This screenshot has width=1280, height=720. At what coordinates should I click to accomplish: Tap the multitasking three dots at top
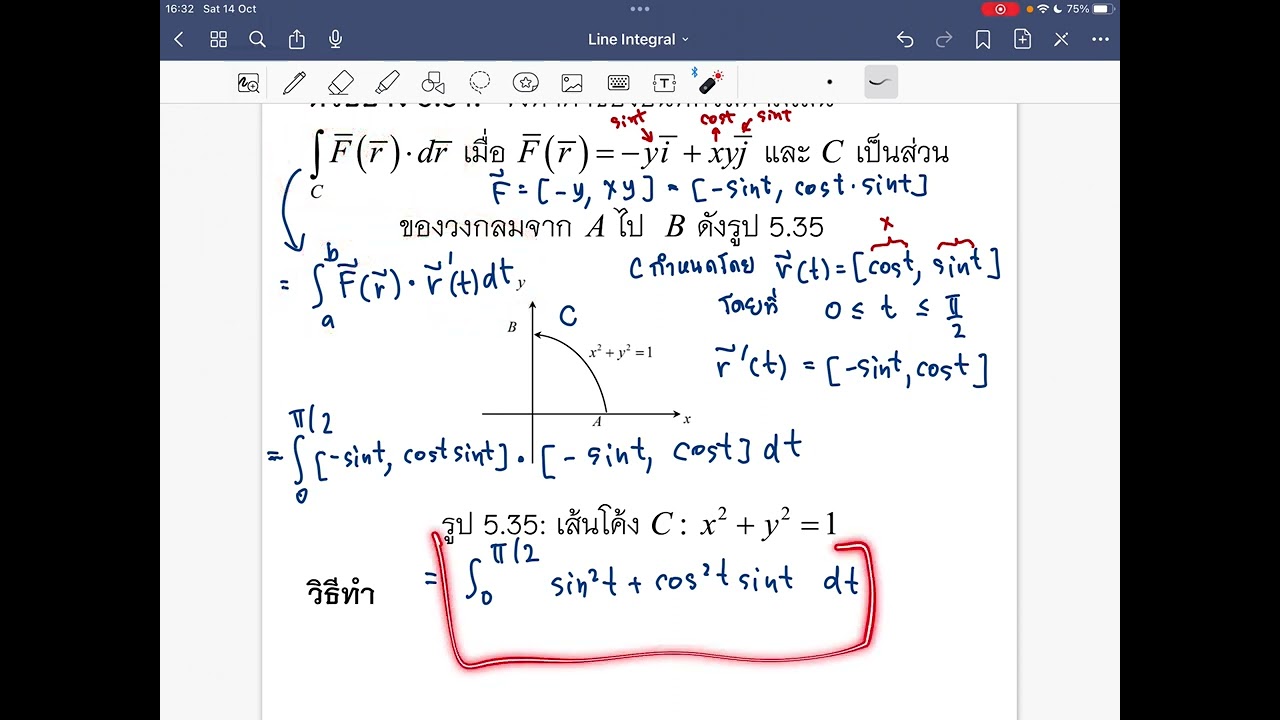coord(639,8)
